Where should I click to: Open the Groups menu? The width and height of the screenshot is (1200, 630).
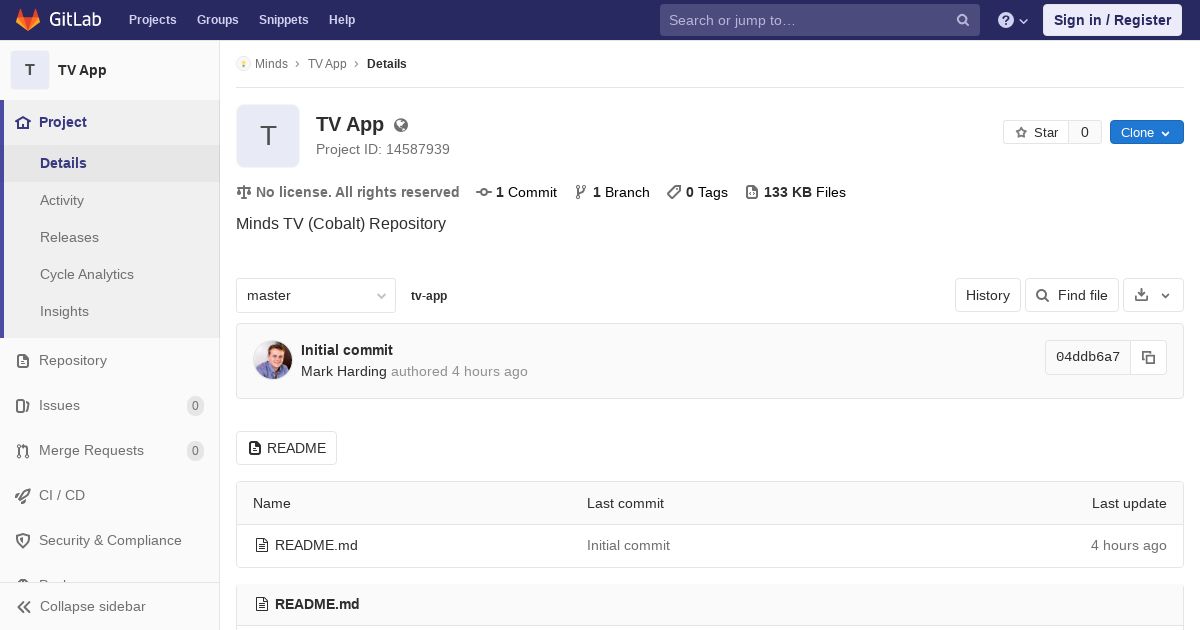point(218,20)
